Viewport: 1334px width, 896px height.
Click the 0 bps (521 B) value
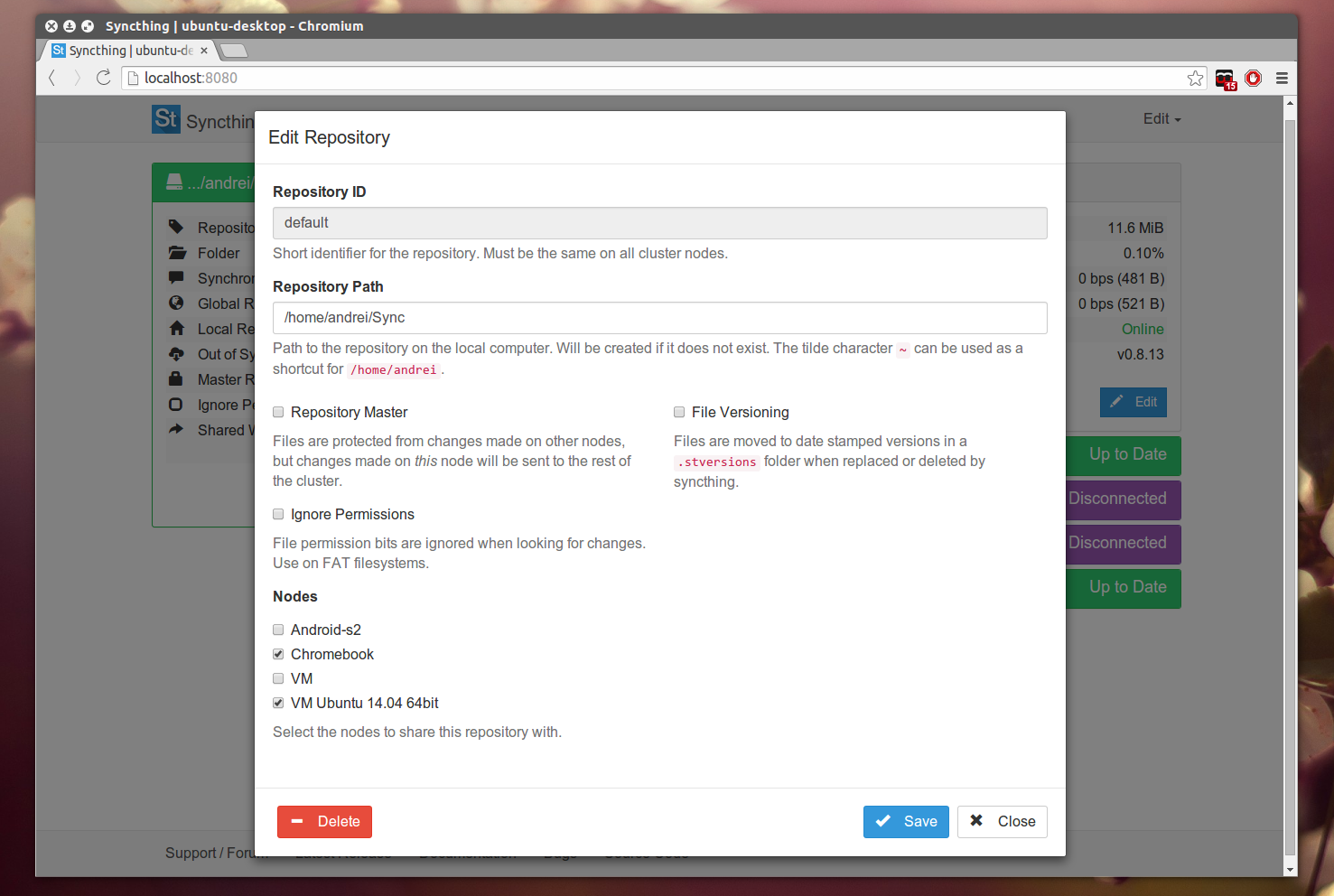pyautogui.click(x=1121, y=303)
